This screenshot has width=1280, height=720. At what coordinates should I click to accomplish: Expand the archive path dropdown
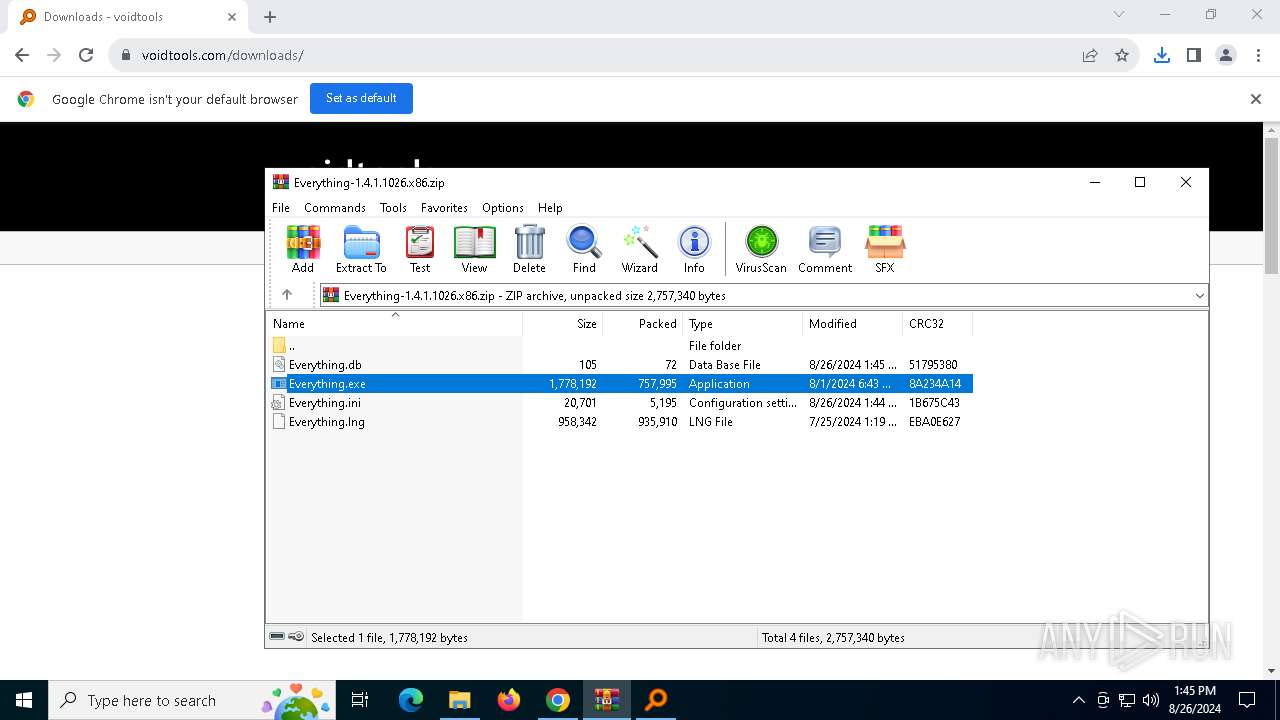pyautogui.click(x=1199, y=295)
